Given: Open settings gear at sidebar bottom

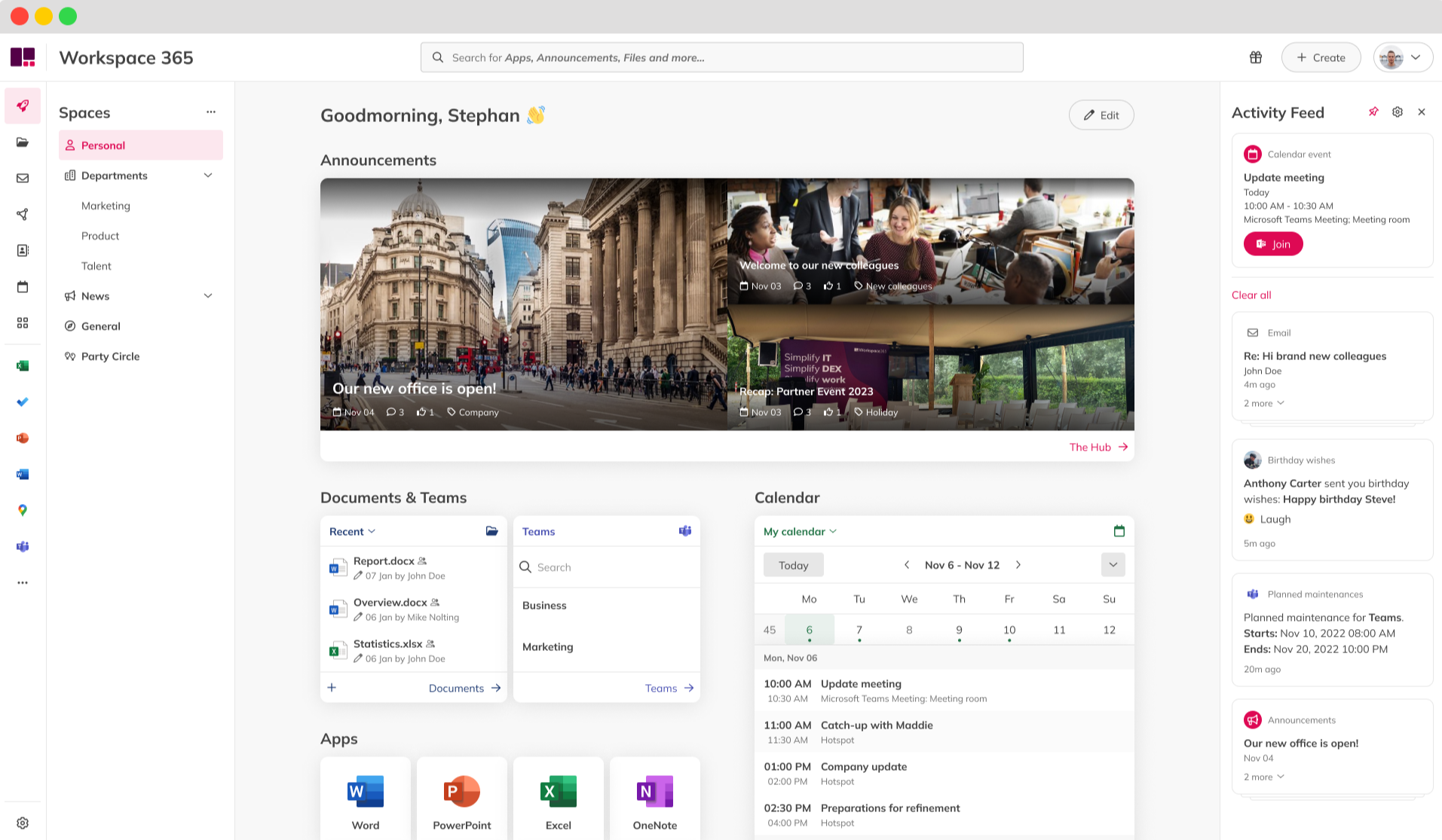Looking at the screenshot, I should click(23, 823).
